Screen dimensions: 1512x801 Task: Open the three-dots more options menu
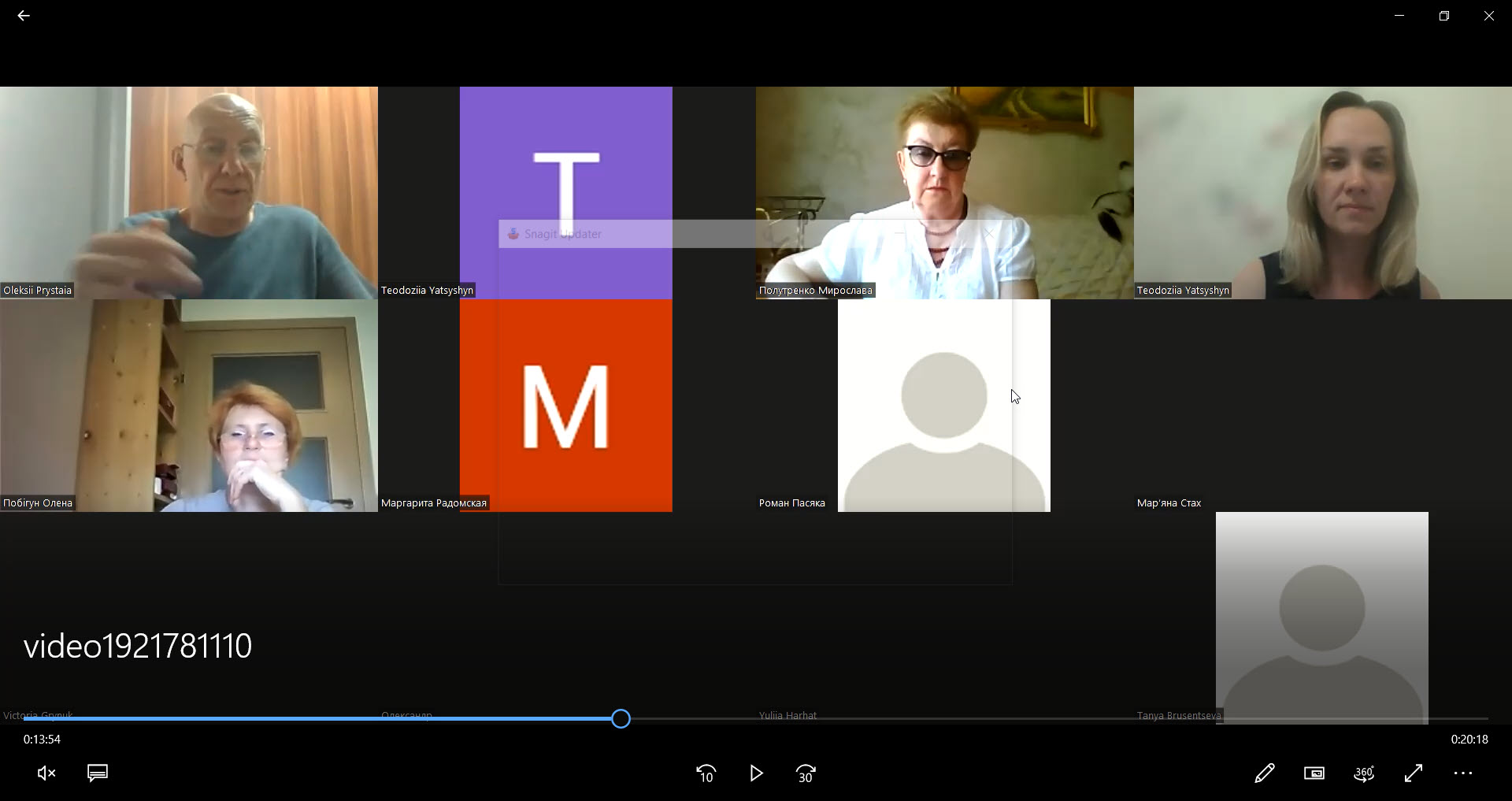(1463, 773)
